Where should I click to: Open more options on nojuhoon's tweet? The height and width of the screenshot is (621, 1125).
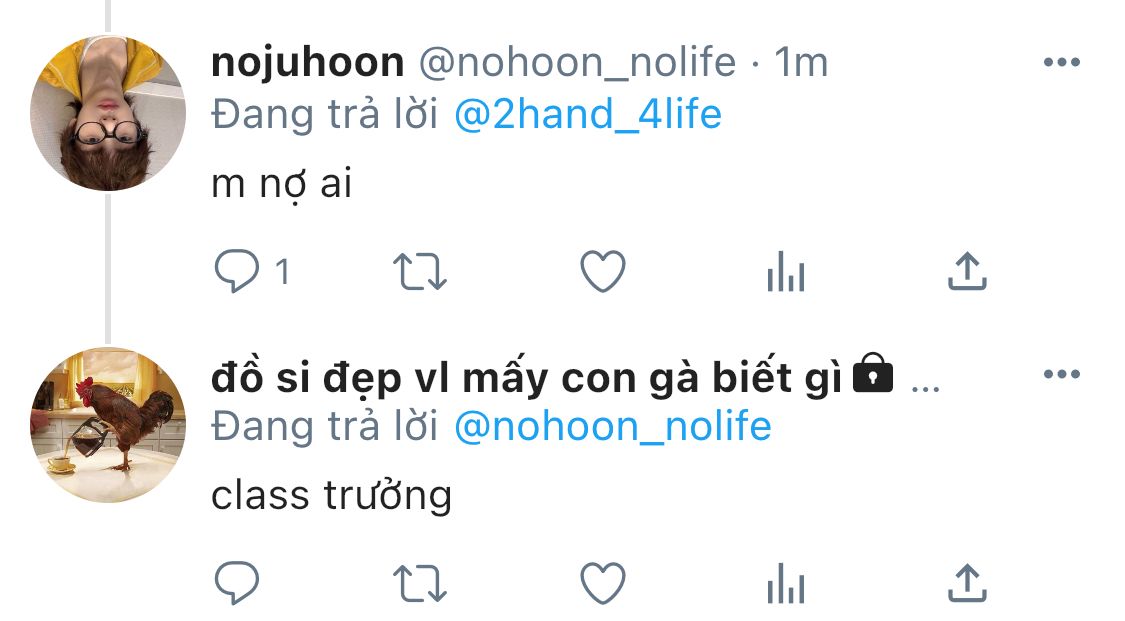tap(1062, 62)
